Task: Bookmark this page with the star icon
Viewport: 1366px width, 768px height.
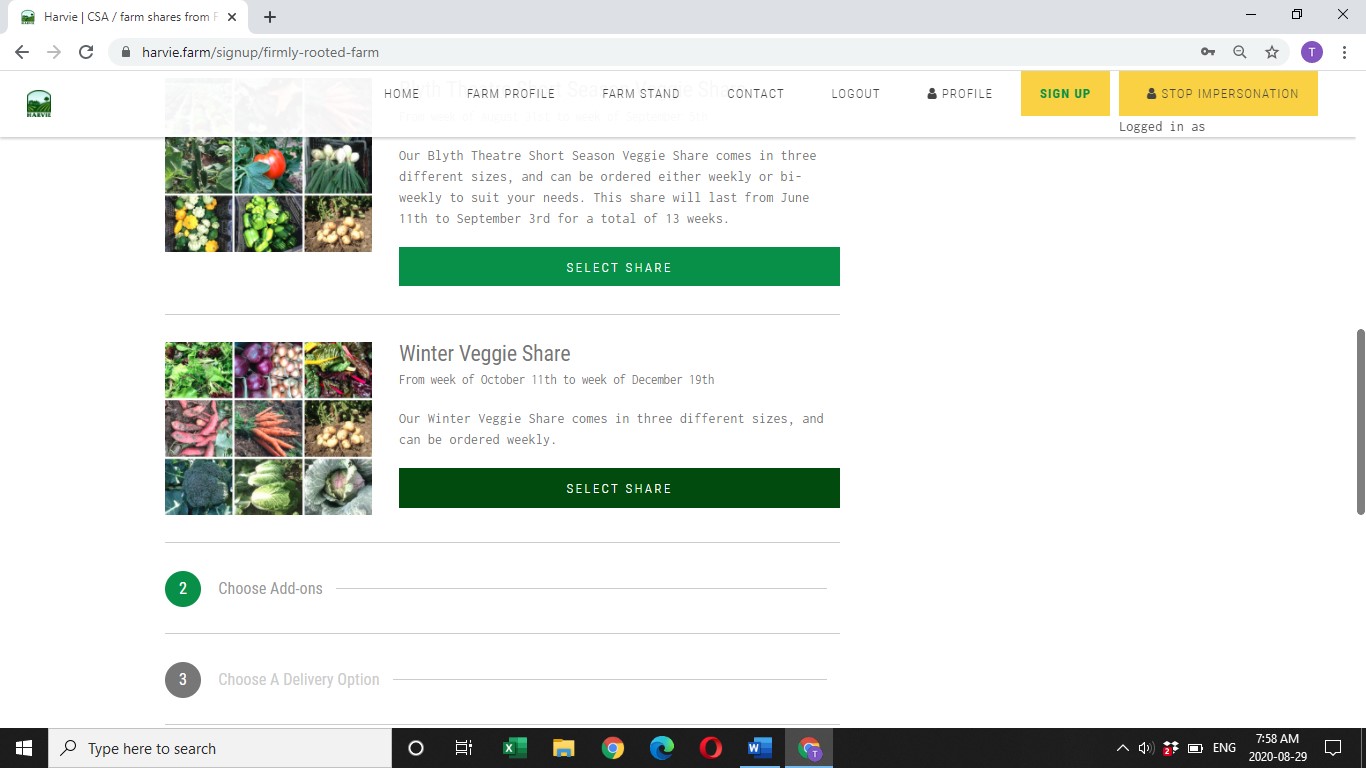Action: [x=1272, y=52]
